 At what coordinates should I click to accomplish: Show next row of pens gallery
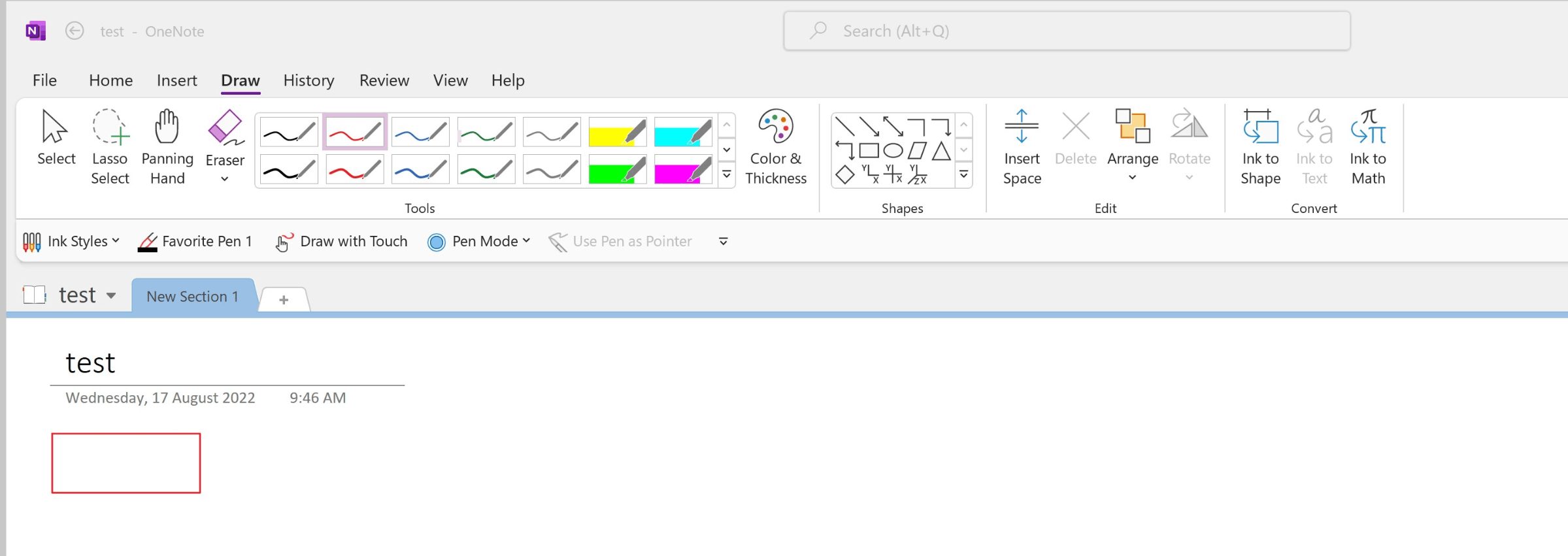coord(727,150)
